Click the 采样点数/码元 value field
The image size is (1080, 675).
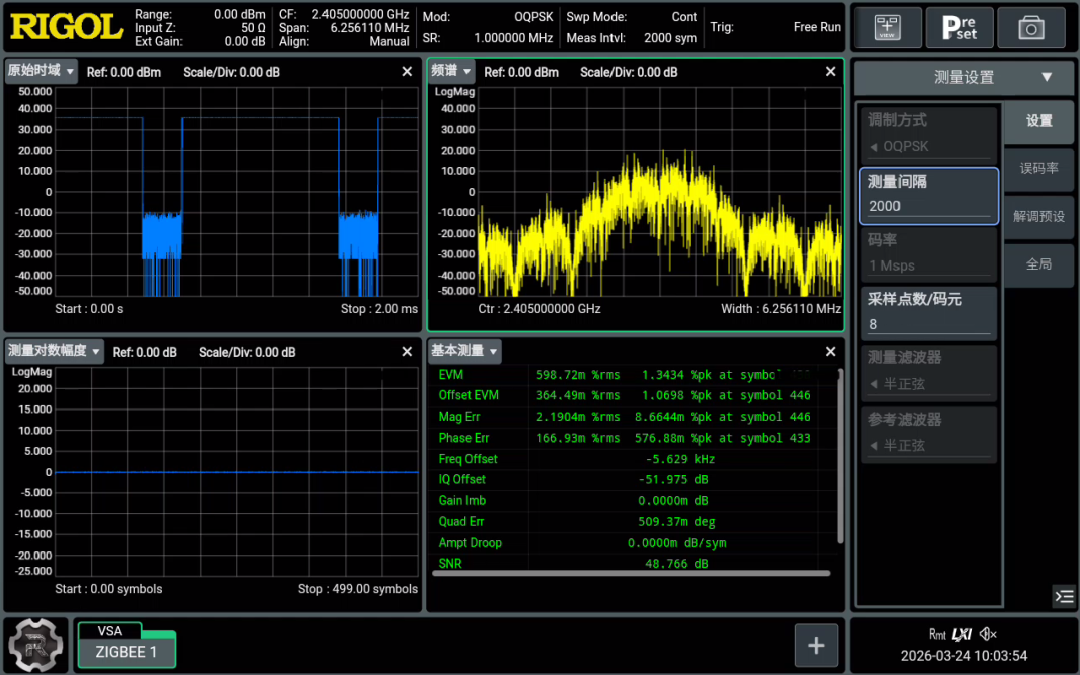(928, 313)
